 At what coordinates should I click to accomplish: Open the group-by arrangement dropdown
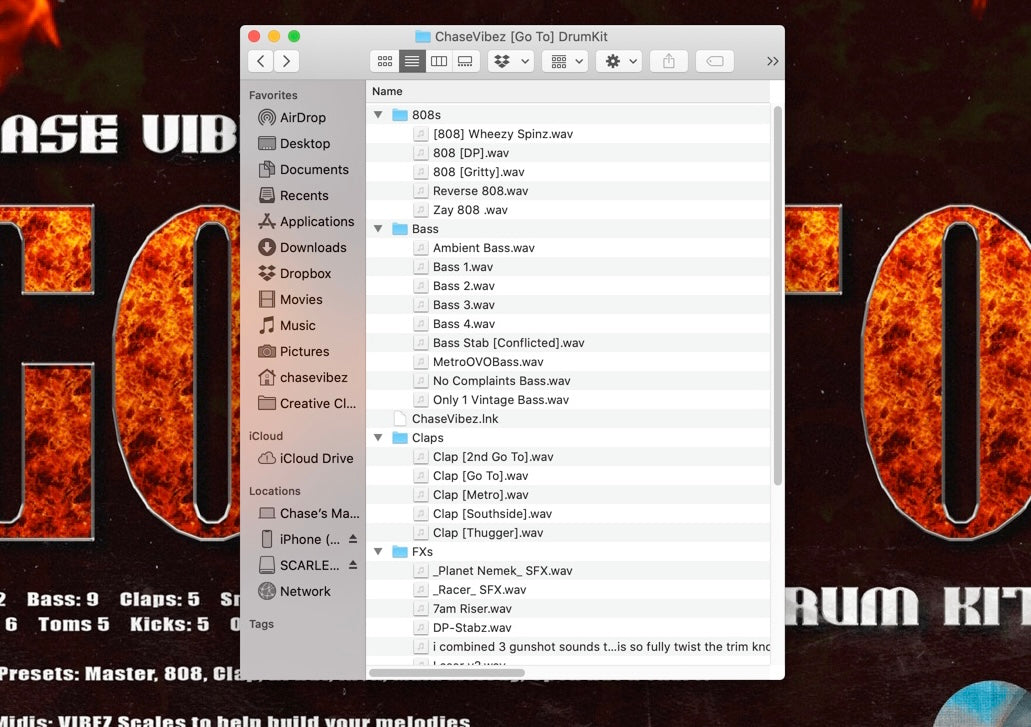tap(565, 61)
